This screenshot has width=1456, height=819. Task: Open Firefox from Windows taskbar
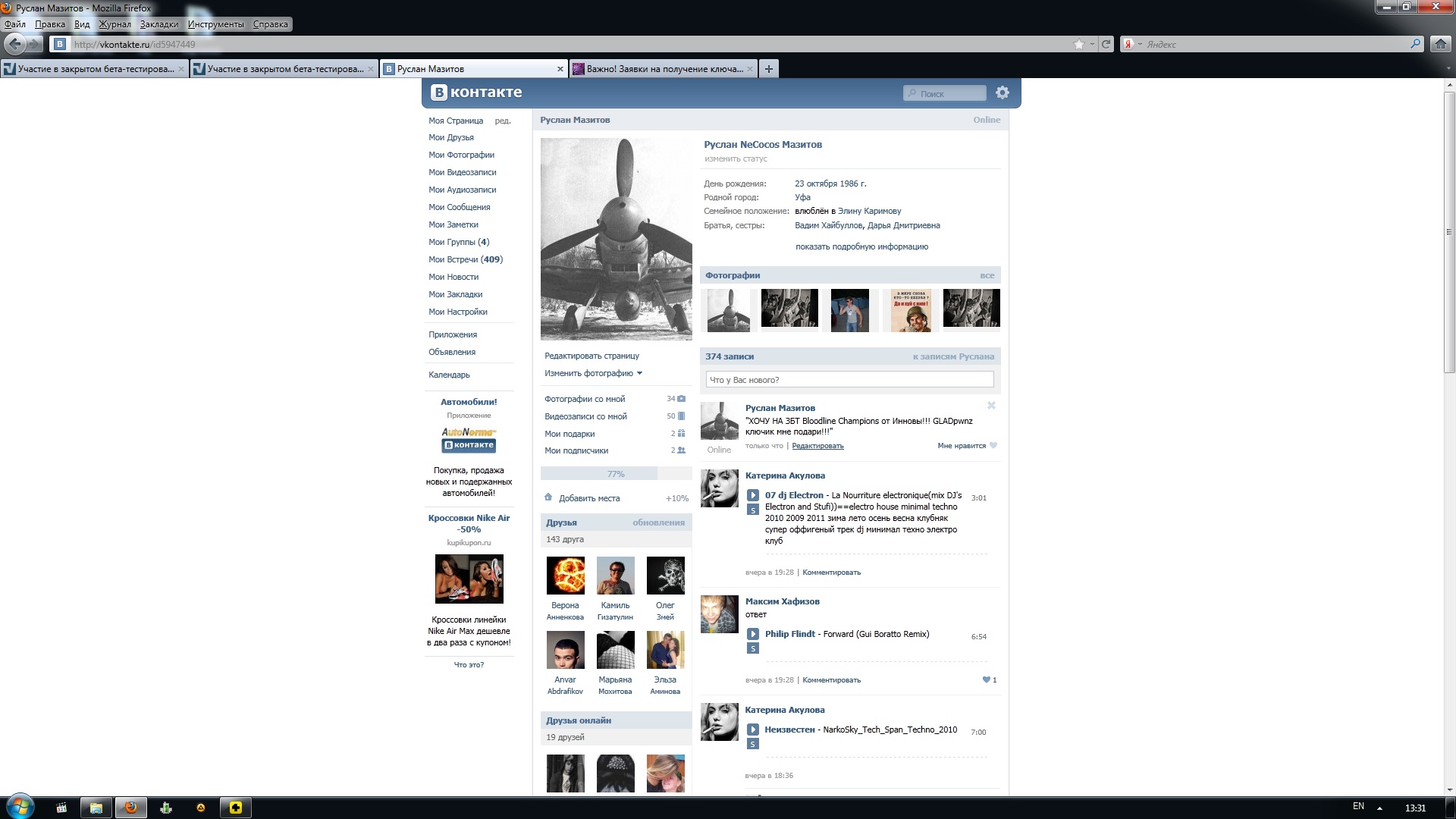(130, 807)
